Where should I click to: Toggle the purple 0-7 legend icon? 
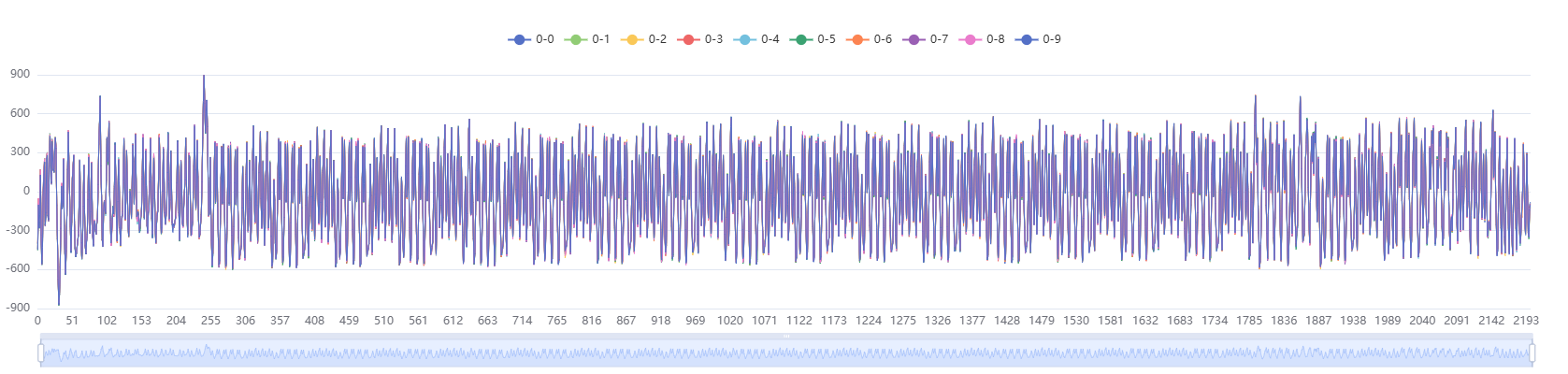click(913, 39)
